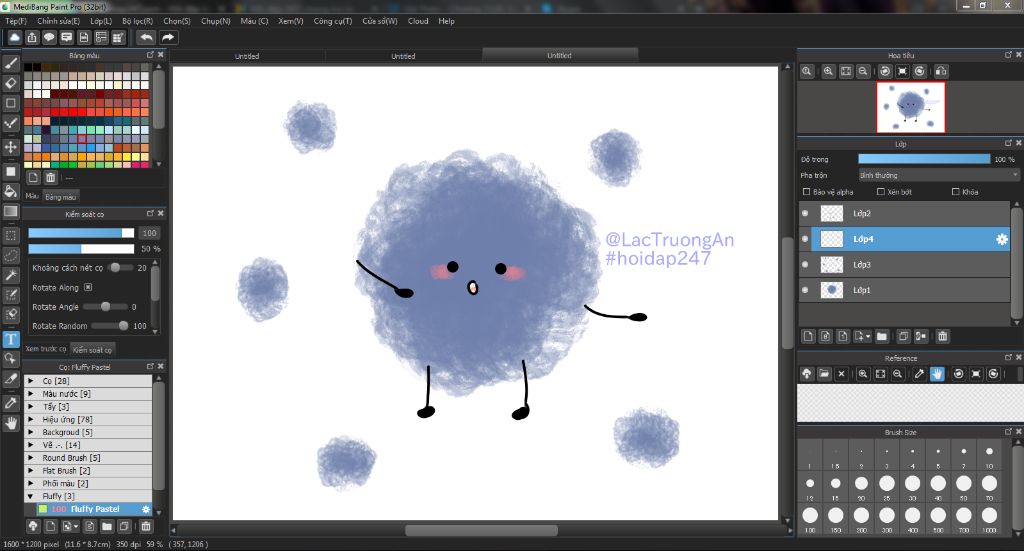Viewport: 1024px width, 551px height.
Task: Click hand icon in Reference panel
Action: (x=937, y=373)
